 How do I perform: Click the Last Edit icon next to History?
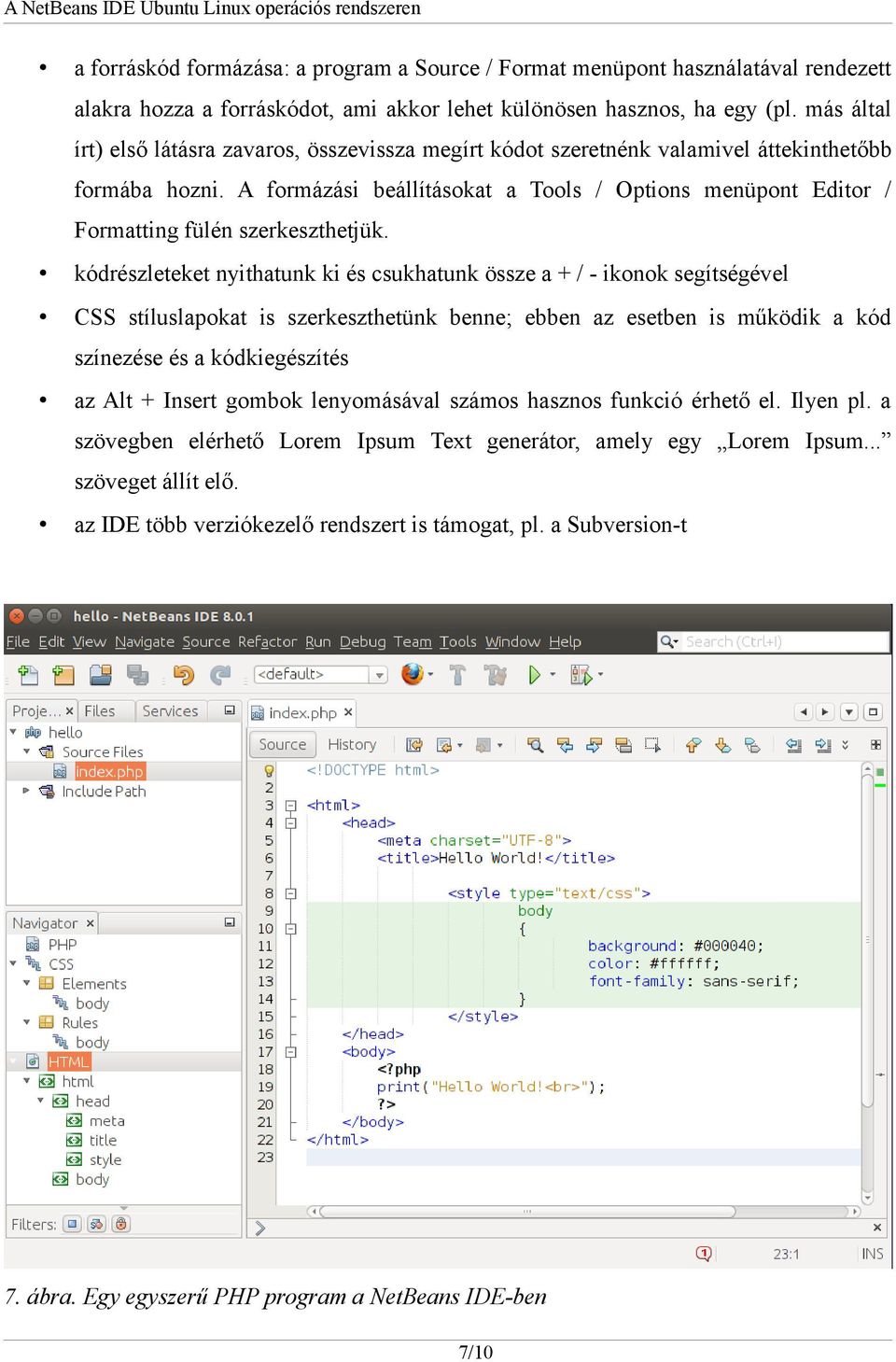414,745
